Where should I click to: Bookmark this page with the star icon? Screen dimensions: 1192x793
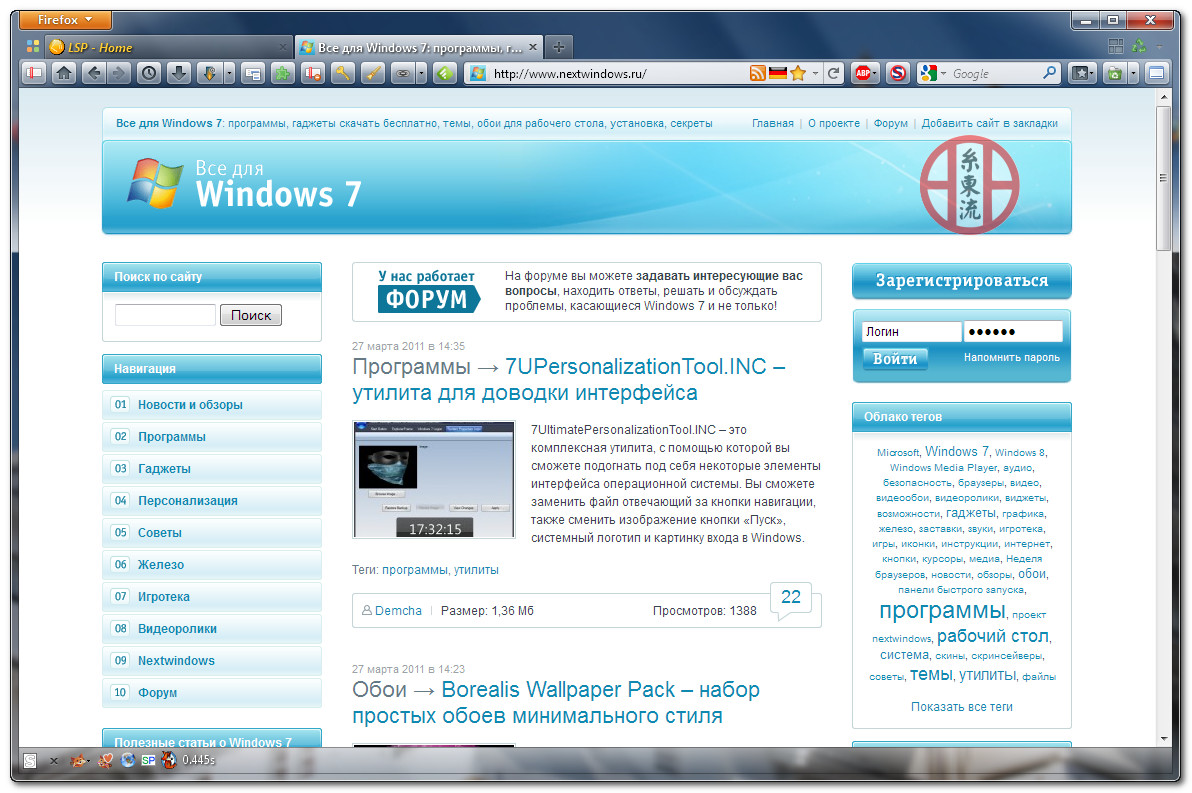pos(797,73)
